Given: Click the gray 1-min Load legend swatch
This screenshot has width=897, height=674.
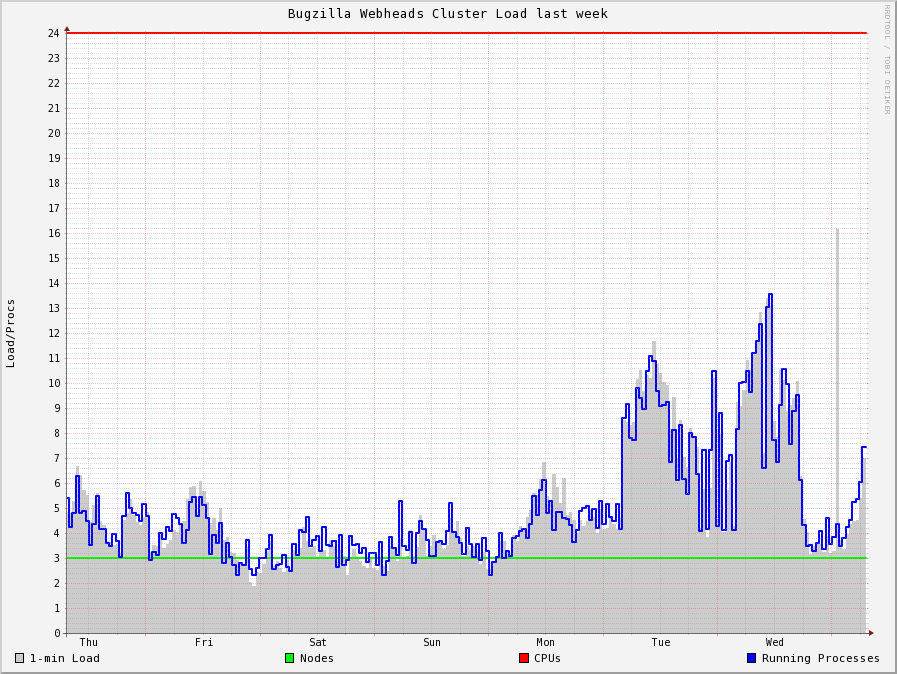Looking at the screenshot, I should point(19,658).
